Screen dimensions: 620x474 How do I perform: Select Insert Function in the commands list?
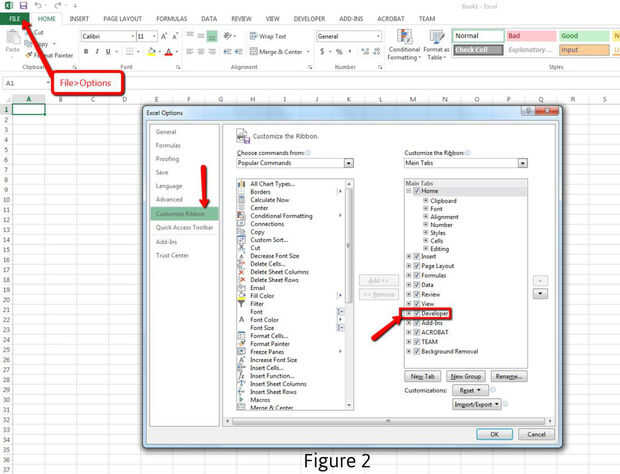[272, 376]
